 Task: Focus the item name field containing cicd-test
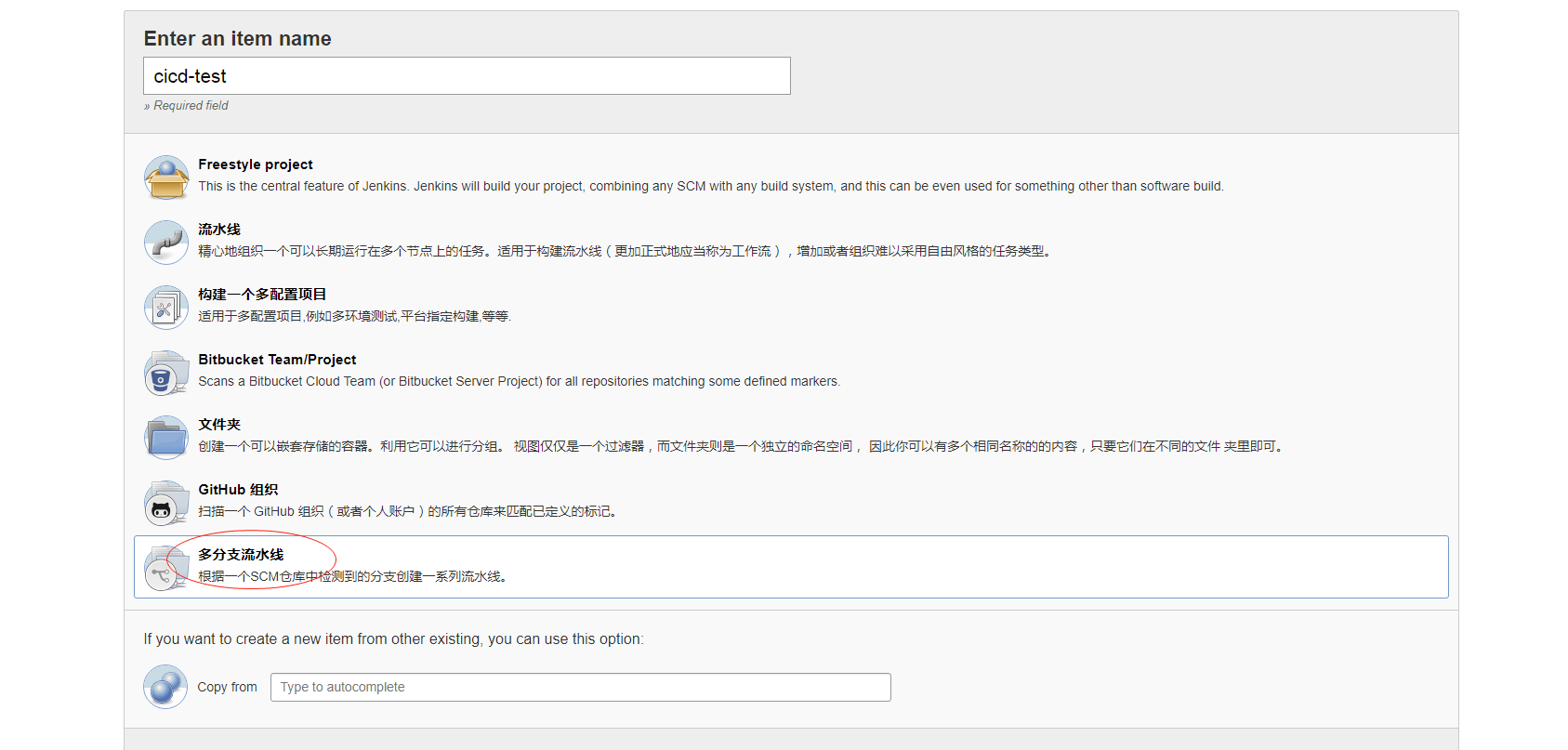click(x=467, y=76)
